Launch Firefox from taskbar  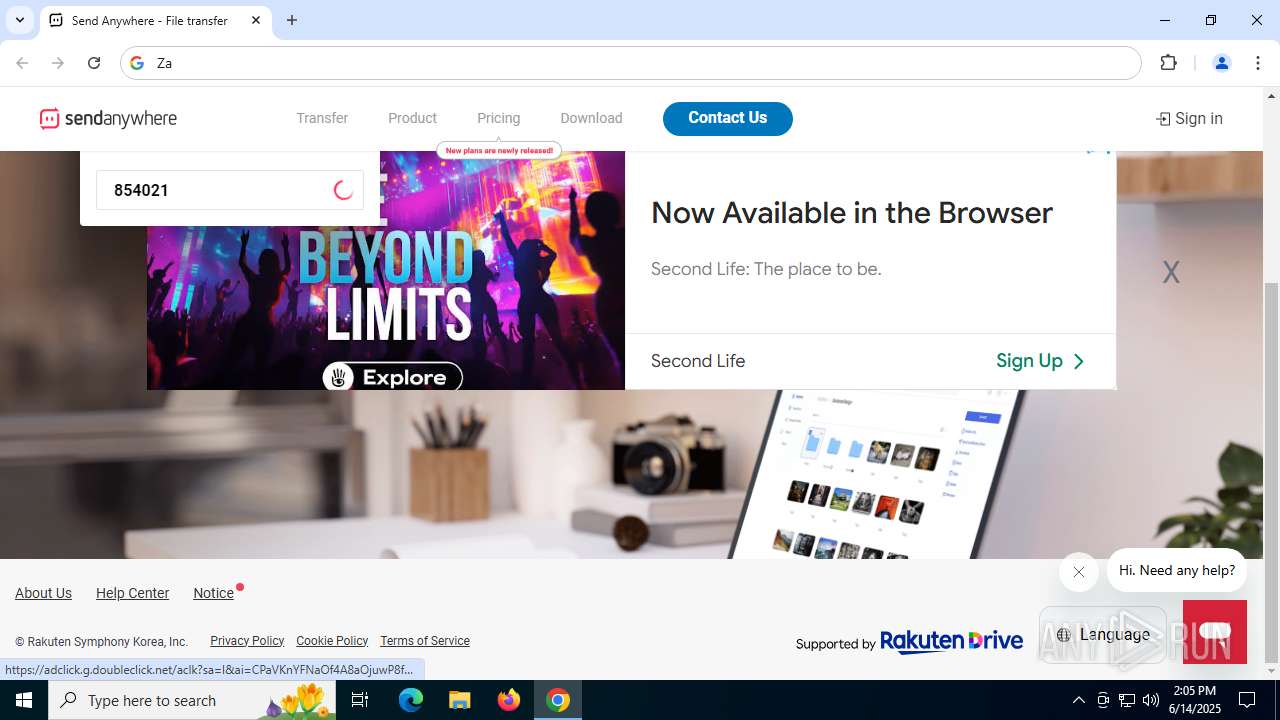click(509, 700)
